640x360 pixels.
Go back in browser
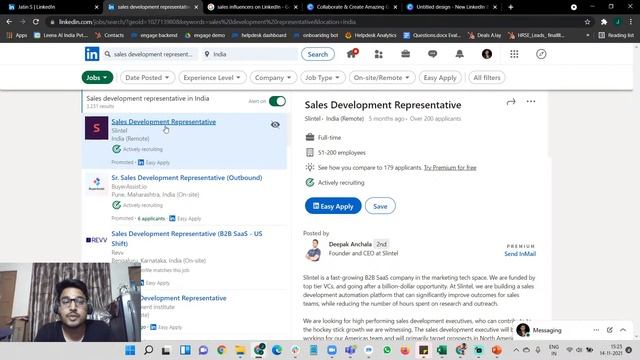[x=9, y=22]
